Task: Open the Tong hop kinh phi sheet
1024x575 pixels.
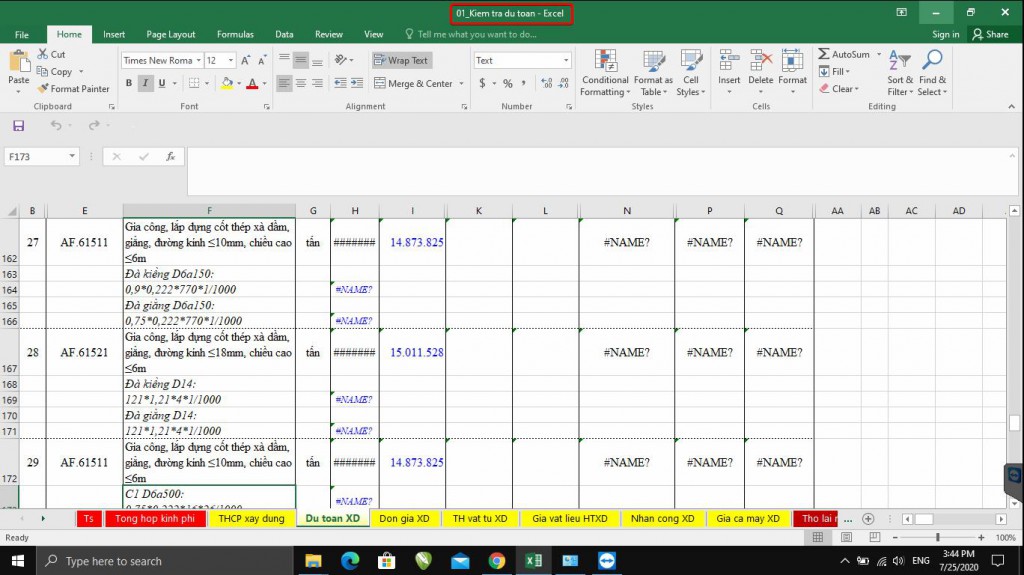Action: [x=155, y=518]
